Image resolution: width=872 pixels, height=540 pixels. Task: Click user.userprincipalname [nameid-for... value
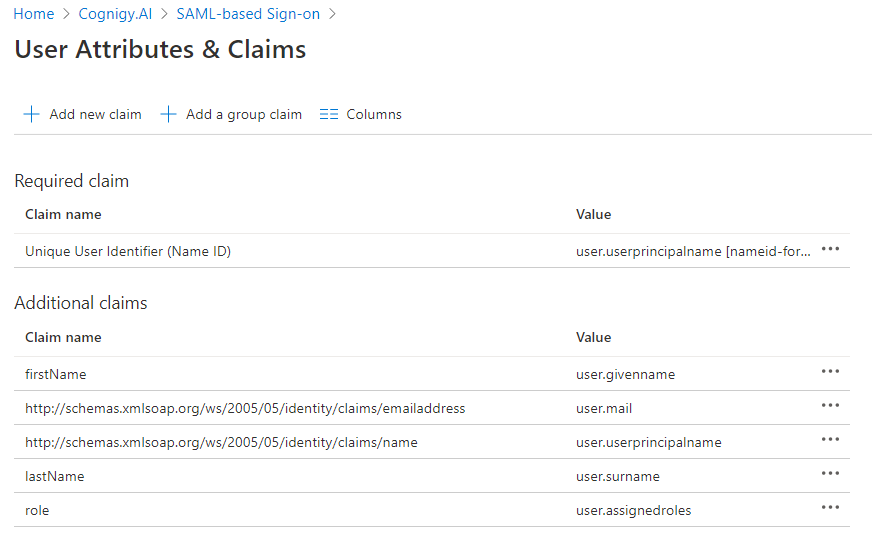(693, 251)
